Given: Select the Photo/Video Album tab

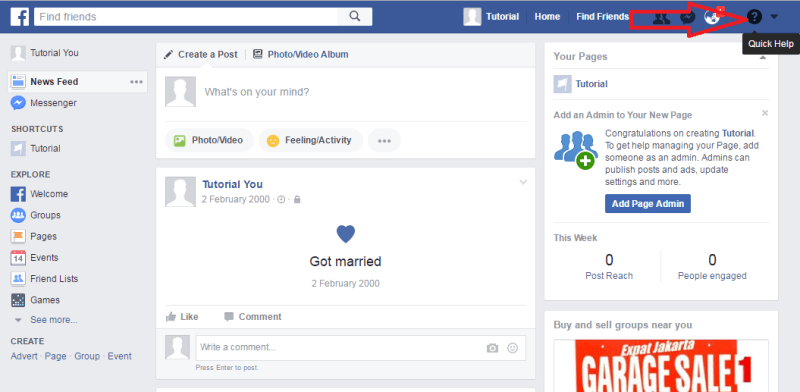Looking at the screenshot, I should tap(301, 54).
